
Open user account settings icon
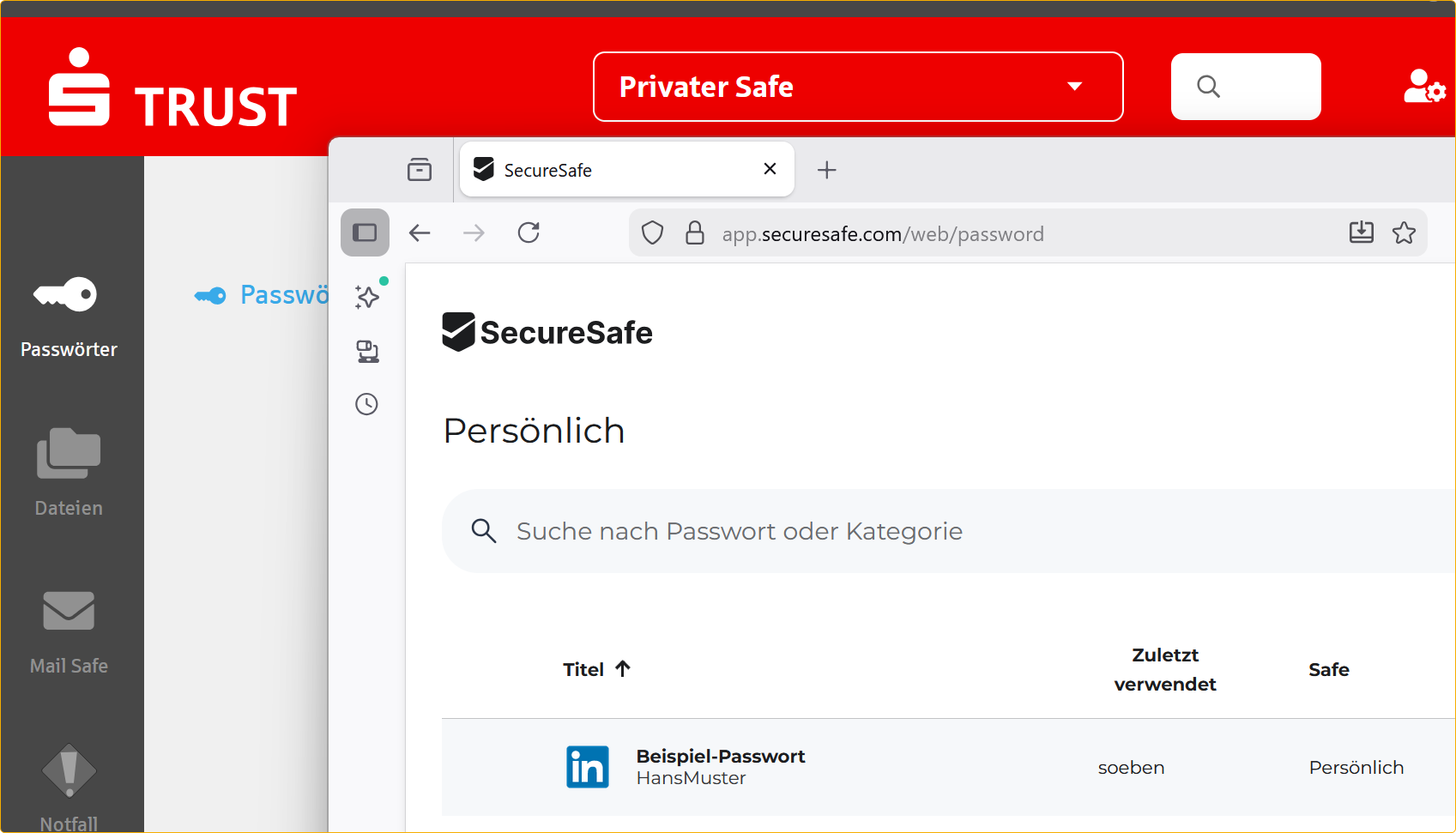tap(1423, 87)
